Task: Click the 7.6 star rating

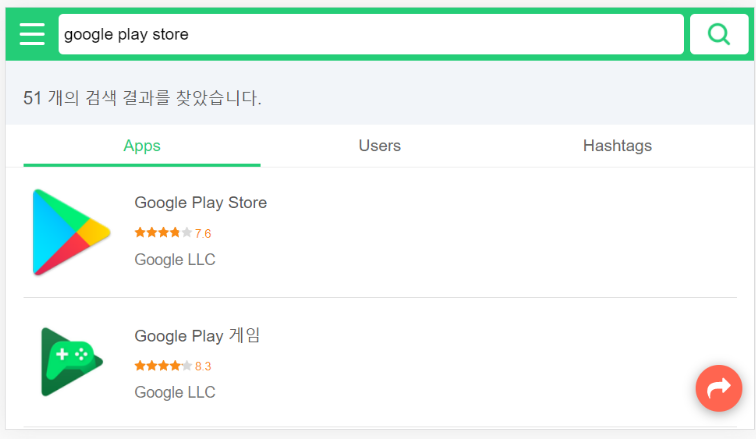Action: (x=203, y=234)
